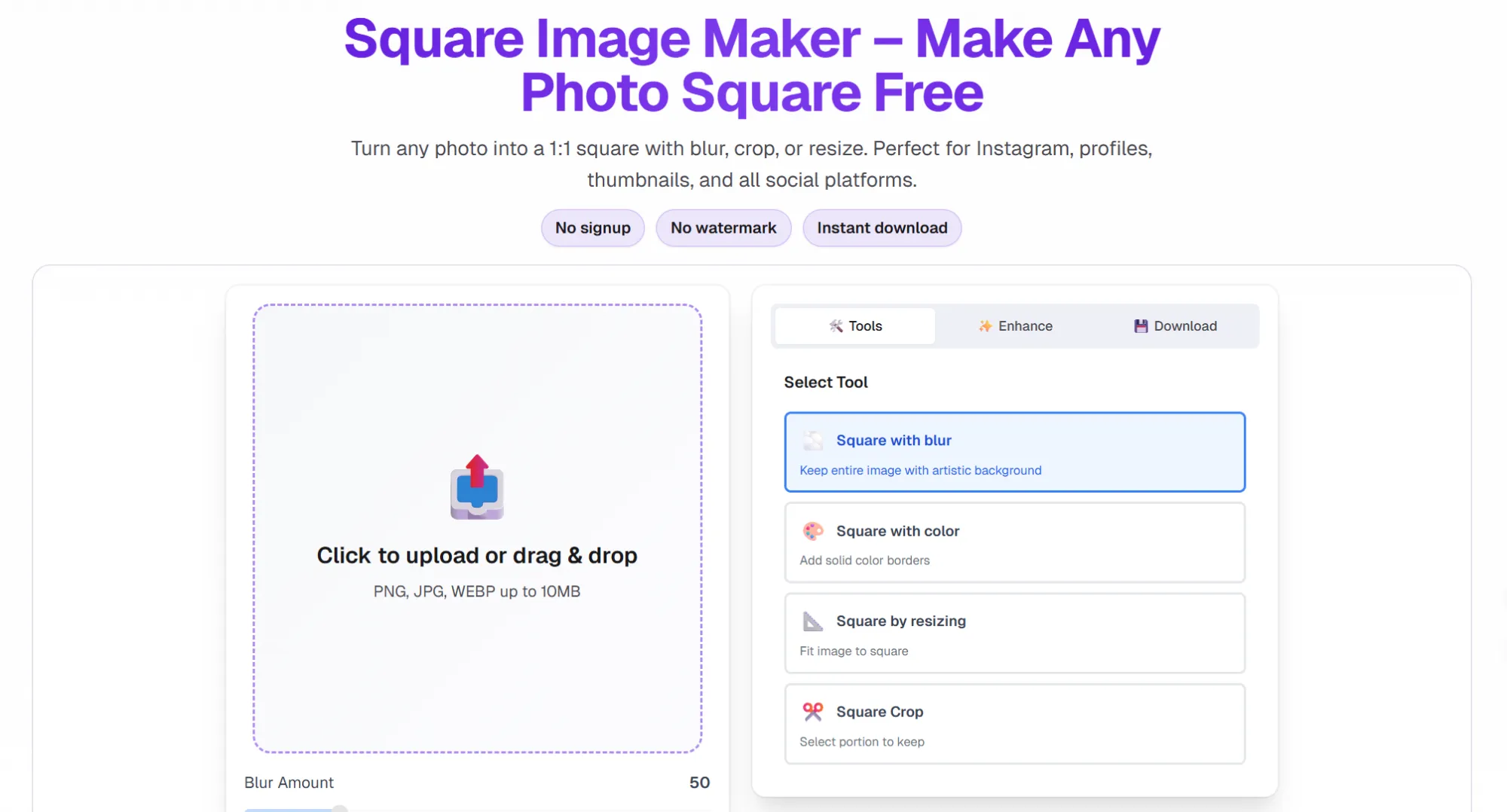Click the No watermark badge
This screenshot has width=1507, height=812.
[723, 228]
